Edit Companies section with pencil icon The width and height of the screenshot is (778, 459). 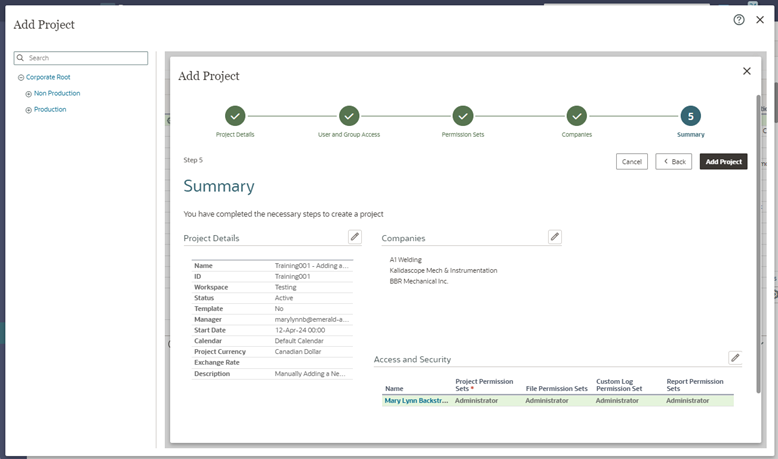tap(555, 237)
